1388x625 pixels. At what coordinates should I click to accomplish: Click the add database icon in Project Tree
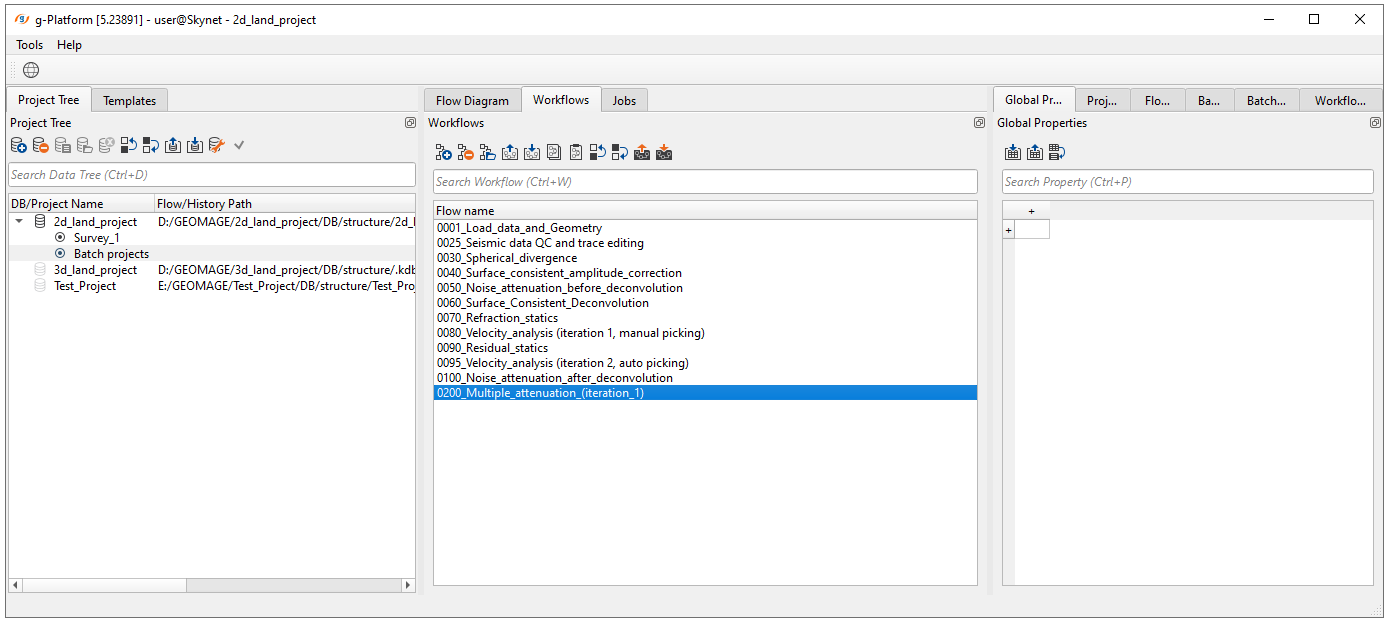(19, 146)
